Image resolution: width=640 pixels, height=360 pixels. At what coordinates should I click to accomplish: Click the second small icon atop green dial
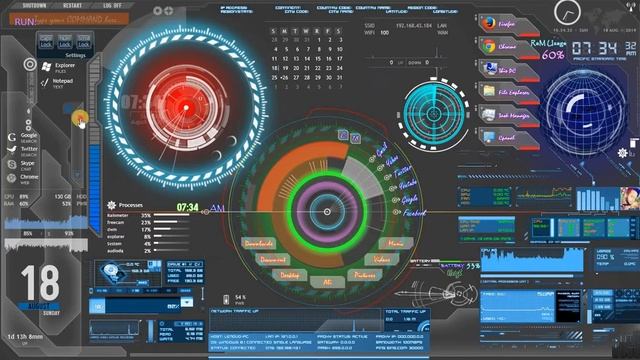(356, 138)
